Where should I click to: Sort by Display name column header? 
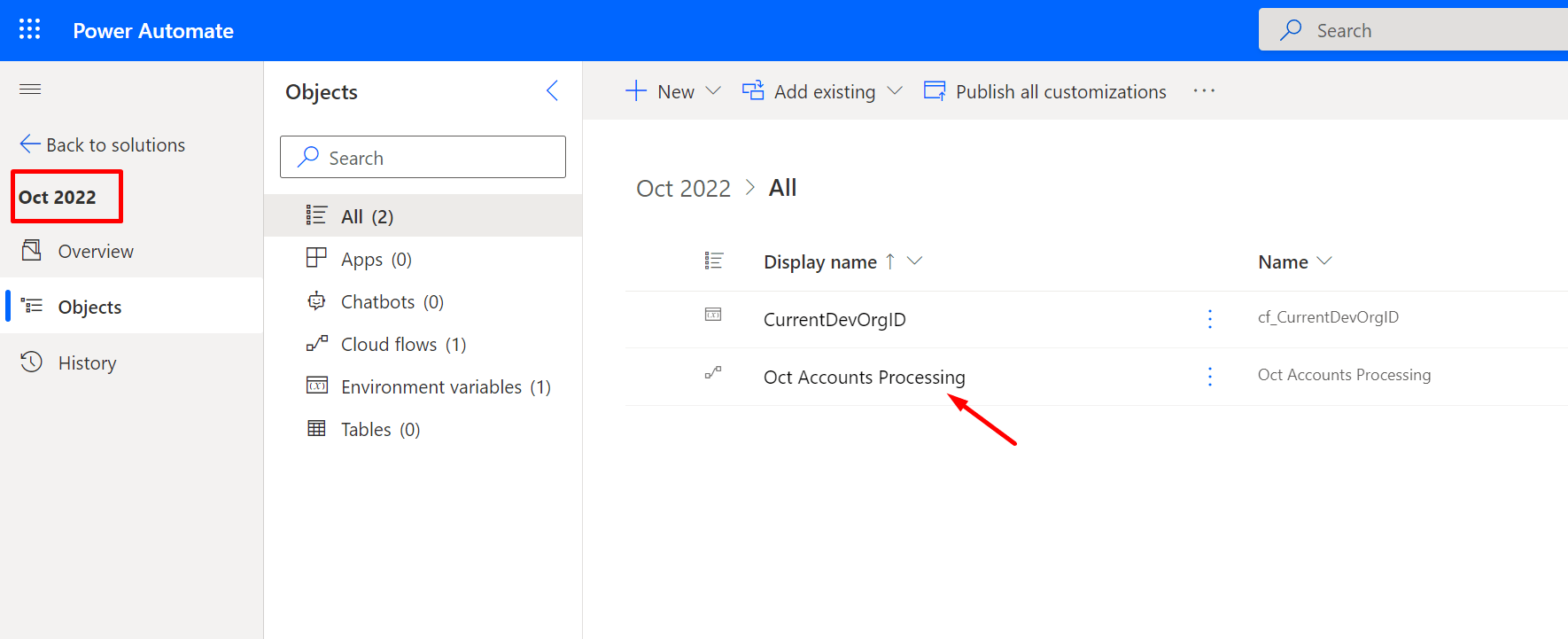[x=820, y=261]
